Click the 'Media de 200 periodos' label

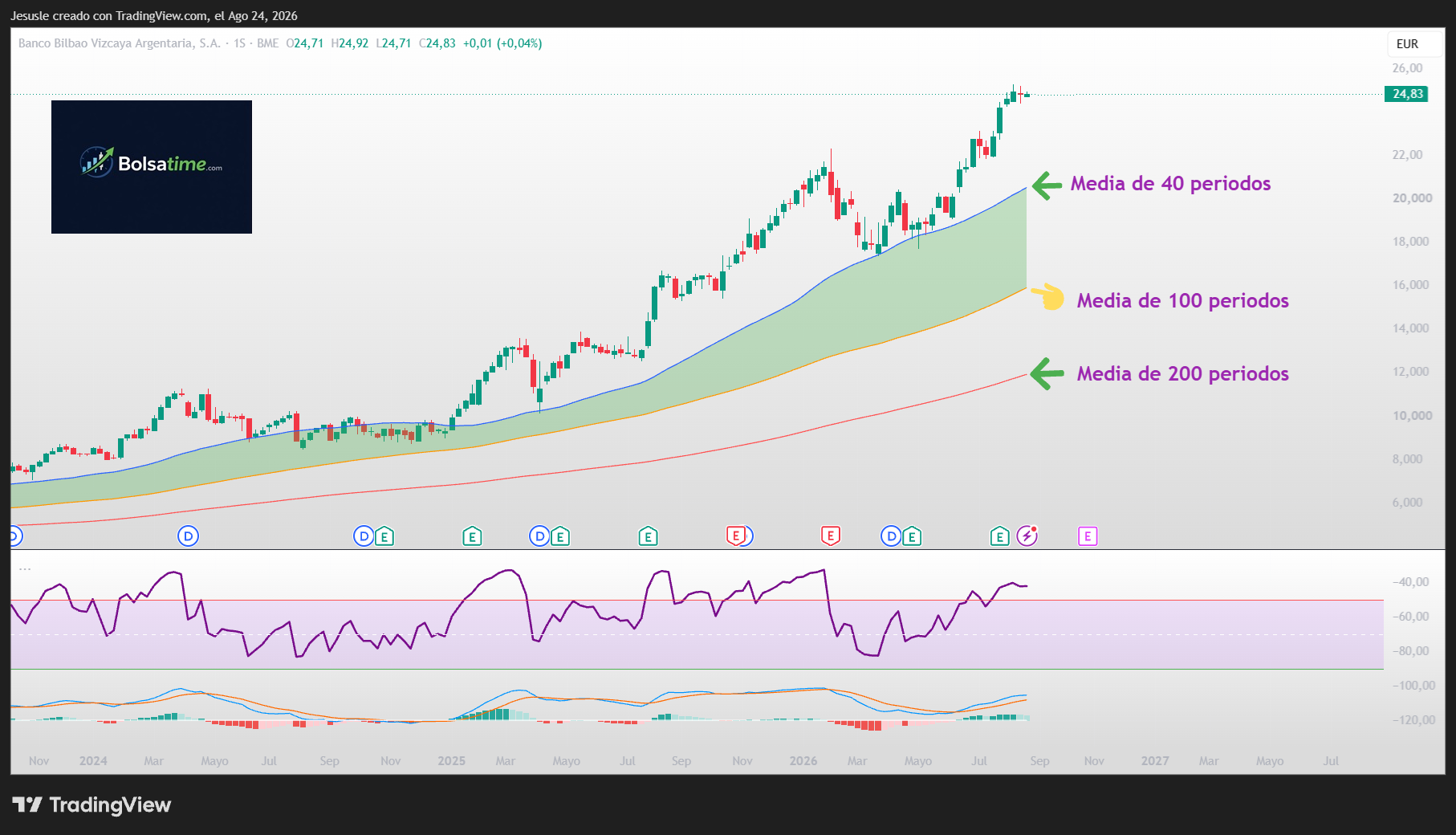(x=1182, y=374)
